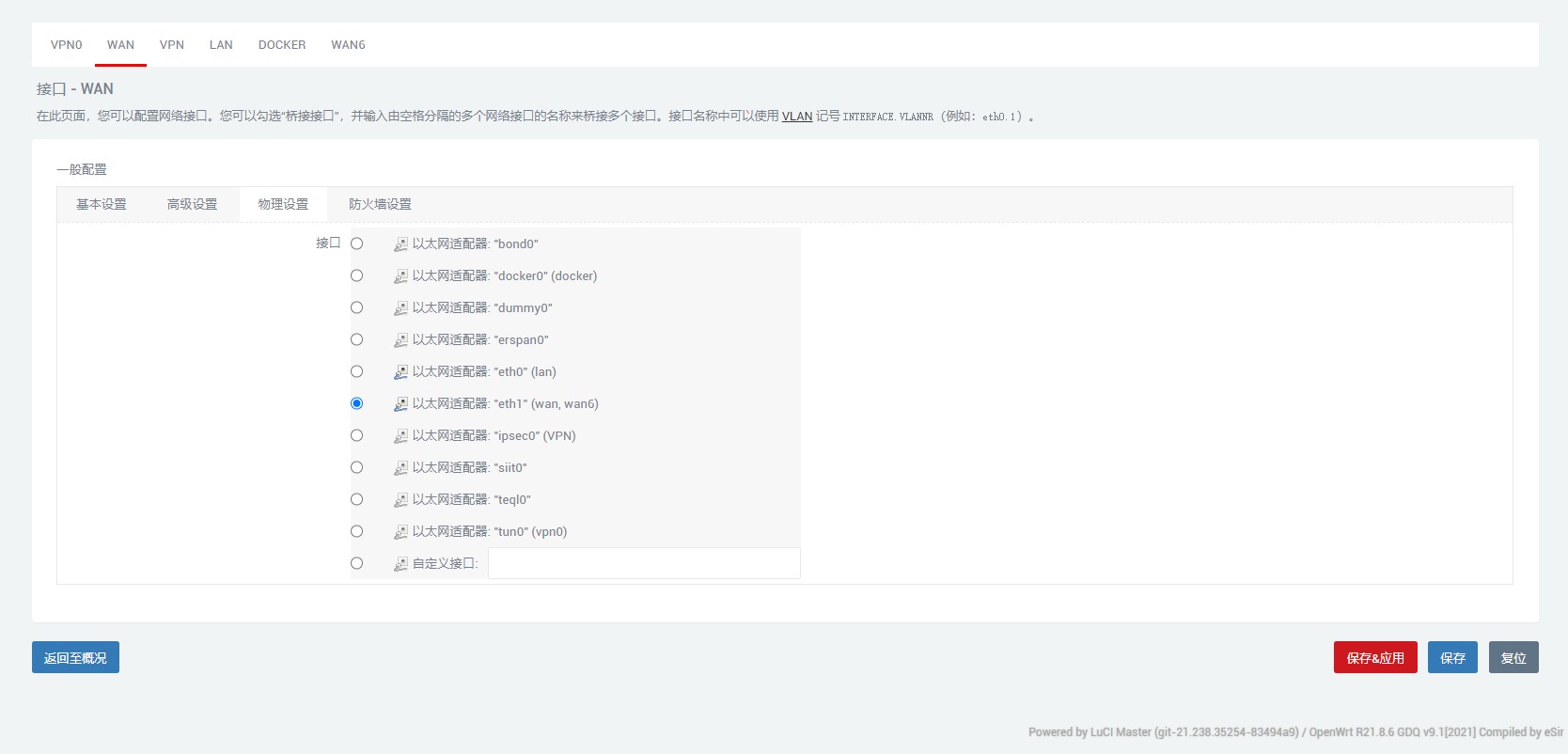1568x754 pixels.
Task: Open the 基本设置 settings tab
Action: [x=102, y=204]
